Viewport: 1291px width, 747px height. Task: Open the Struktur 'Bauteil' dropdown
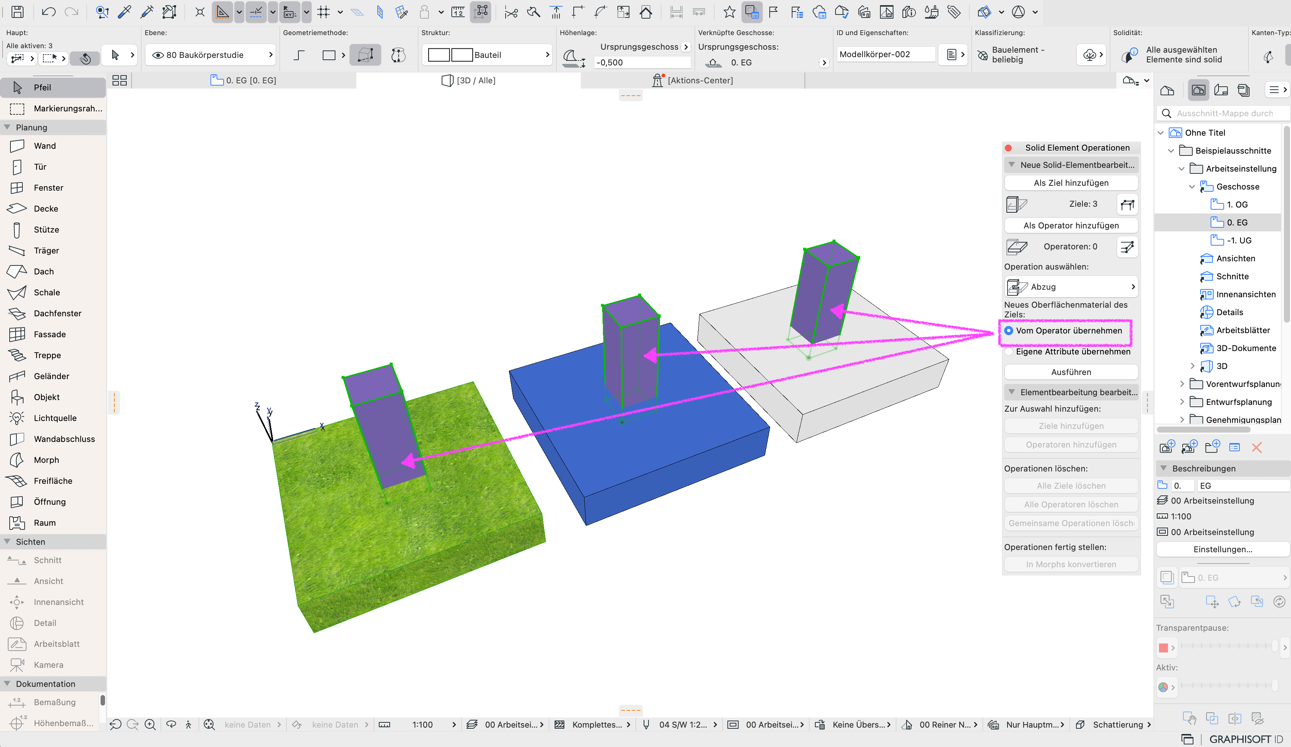click(x=487, y=55)
